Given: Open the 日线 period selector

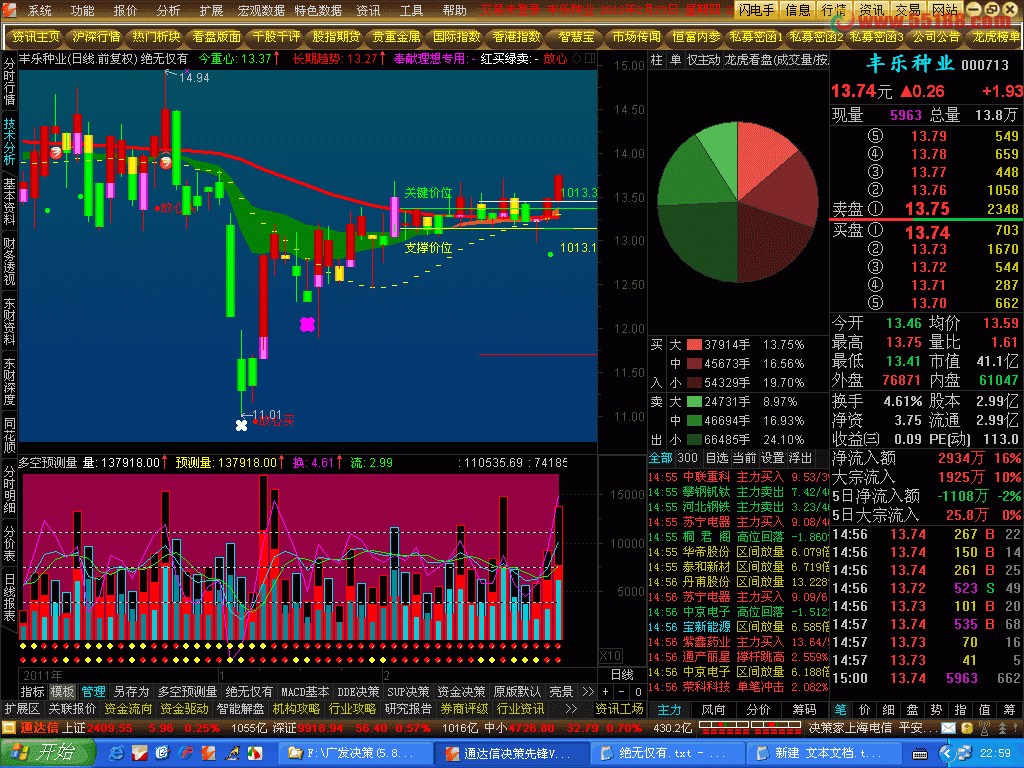Looking at the screenshot, I should click(x=621, y=675).
